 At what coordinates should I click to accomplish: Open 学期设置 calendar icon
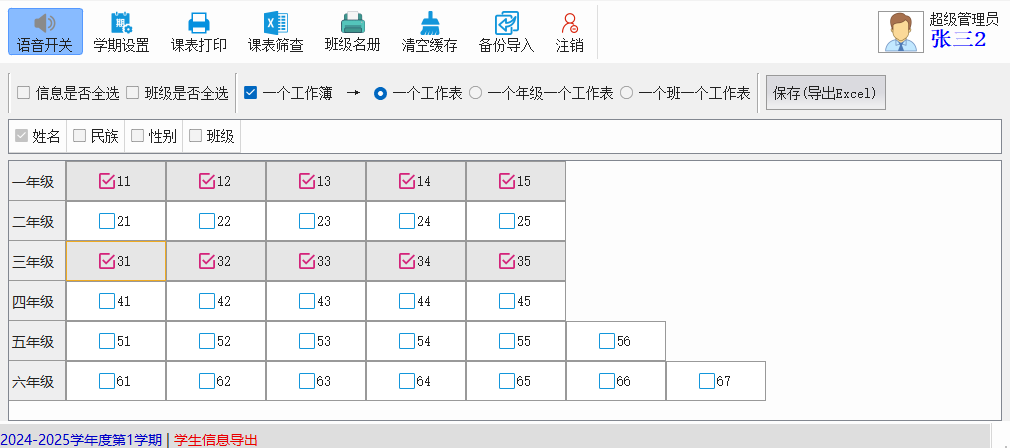(x=121, y=22)
